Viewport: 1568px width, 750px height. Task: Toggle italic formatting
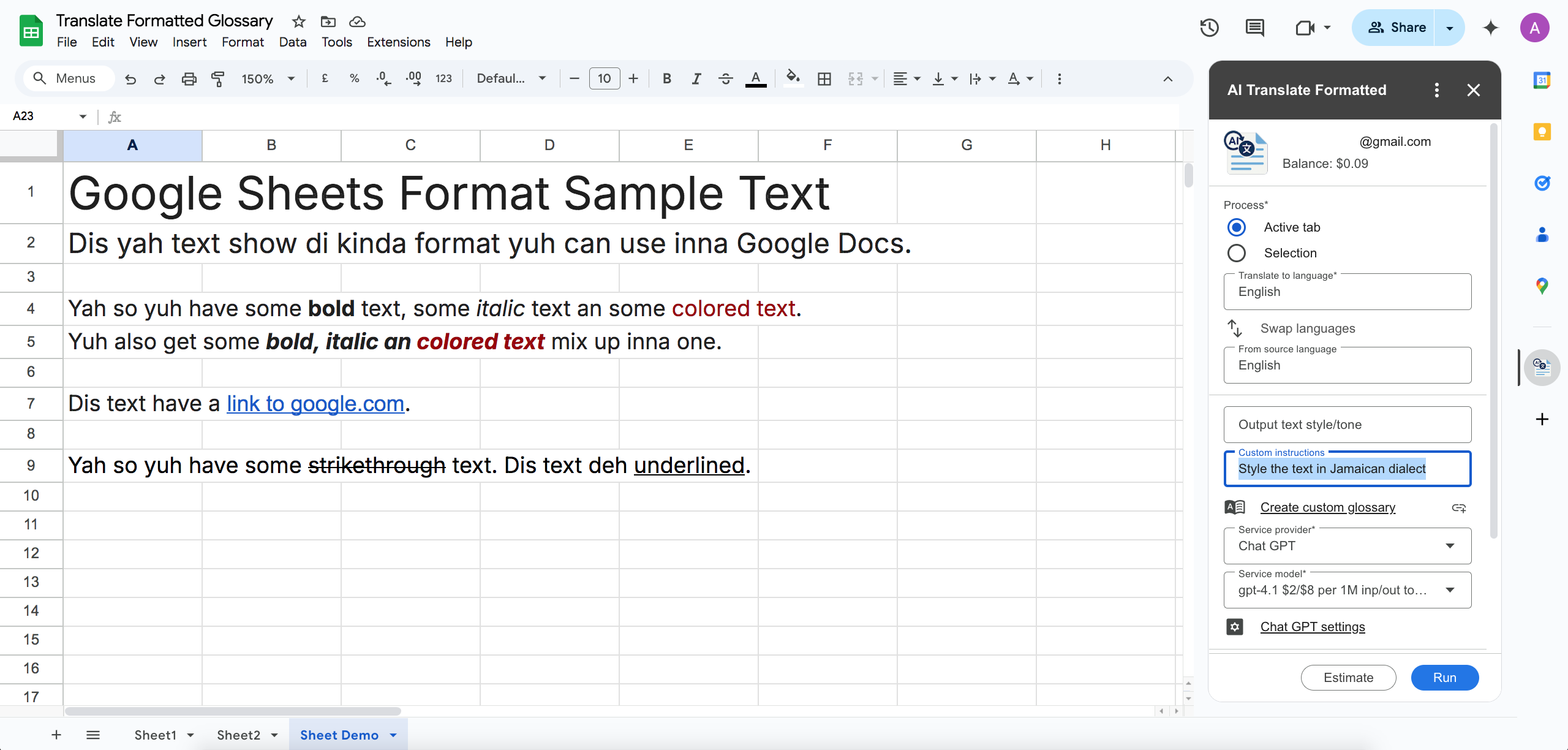click(x=696, y=78)
